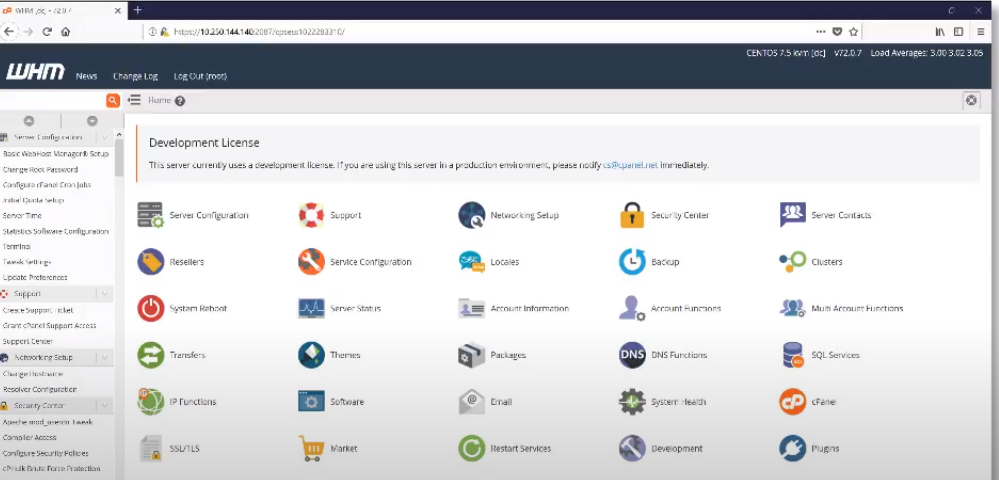
Task: Open the Email envelope icon
Action: [x=471, y=402]
